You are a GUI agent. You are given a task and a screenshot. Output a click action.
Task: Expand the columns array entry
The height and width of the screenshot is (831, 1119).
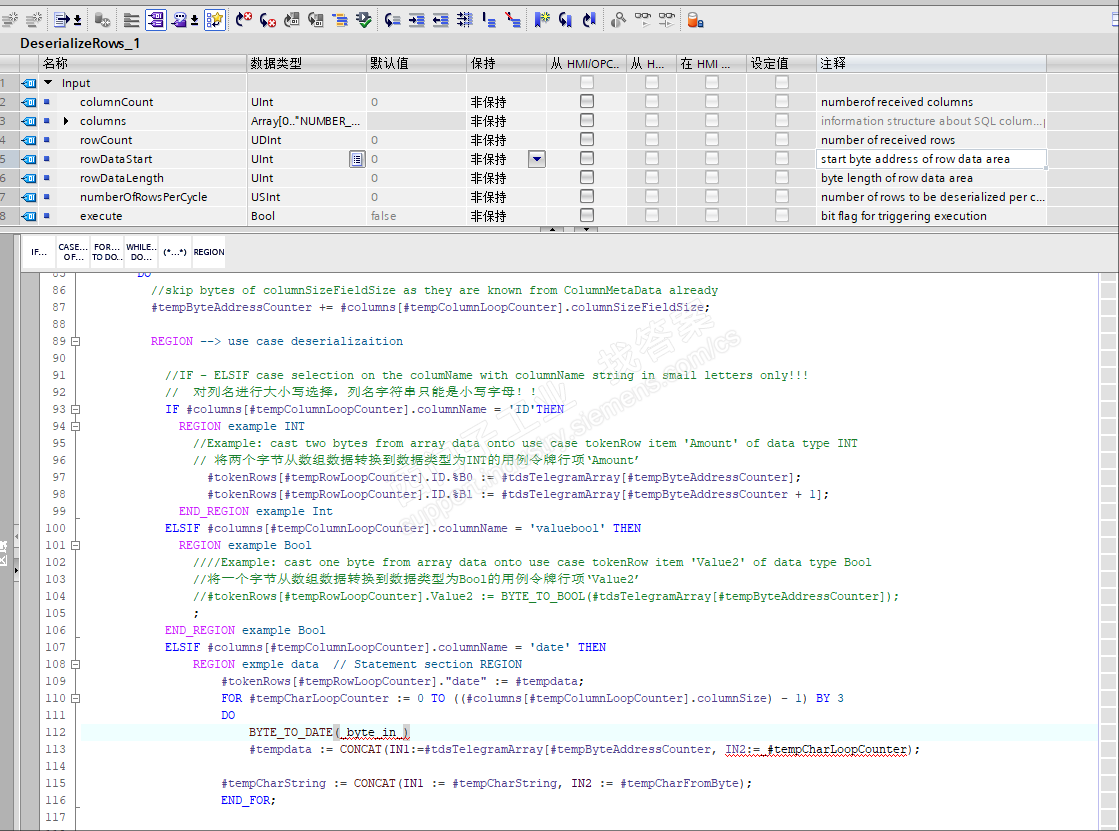click(x=66, y=121)
